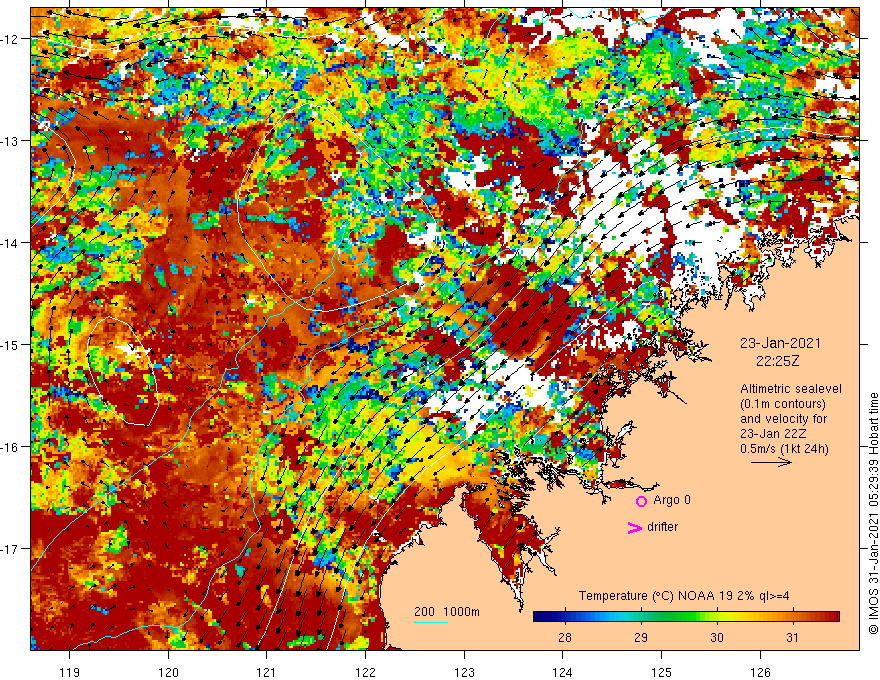Image resolution: width=880 pixels, height=680 pixels.
Task: Click the latitude label -17
Action: click(11, 548)
